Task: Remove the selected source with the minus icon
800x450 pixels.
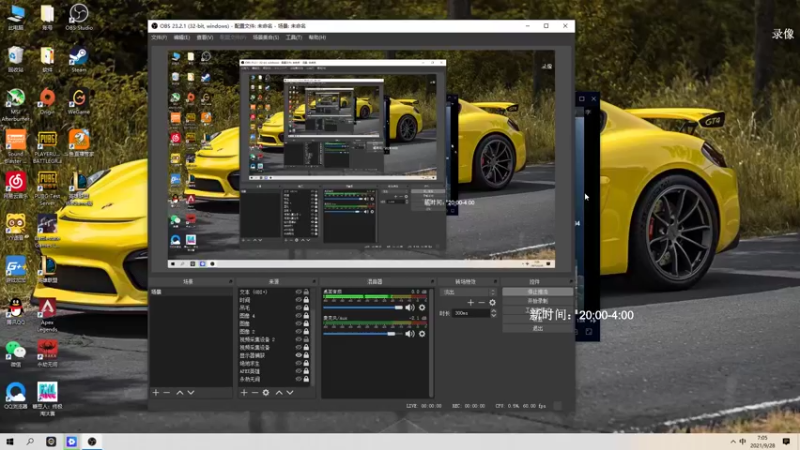Action: 255,392
